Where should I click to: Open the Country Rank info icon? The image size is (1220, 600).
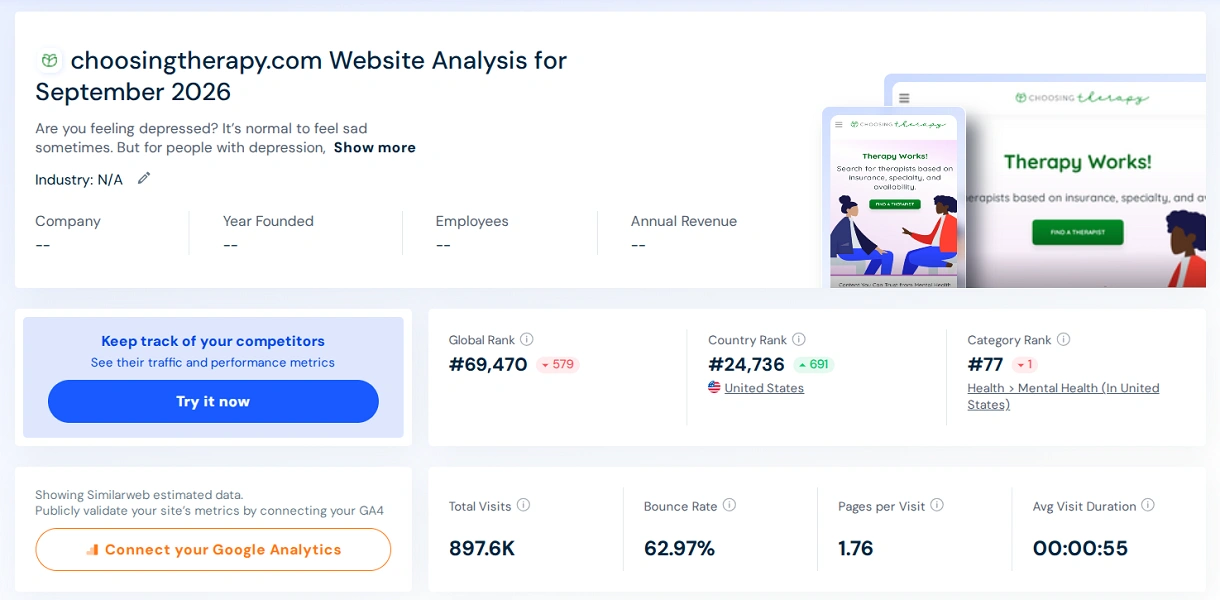pyautogui.click(x=799, y=339)
